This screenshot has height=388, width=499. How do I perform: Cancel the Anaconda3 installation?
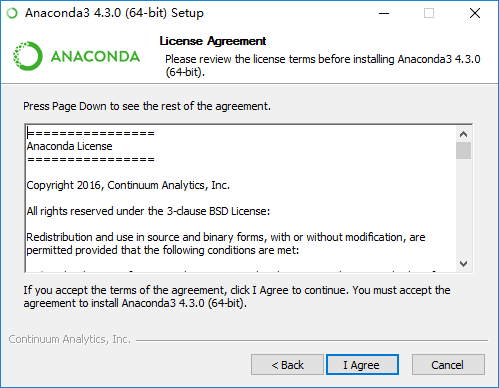tap(448, 365)
